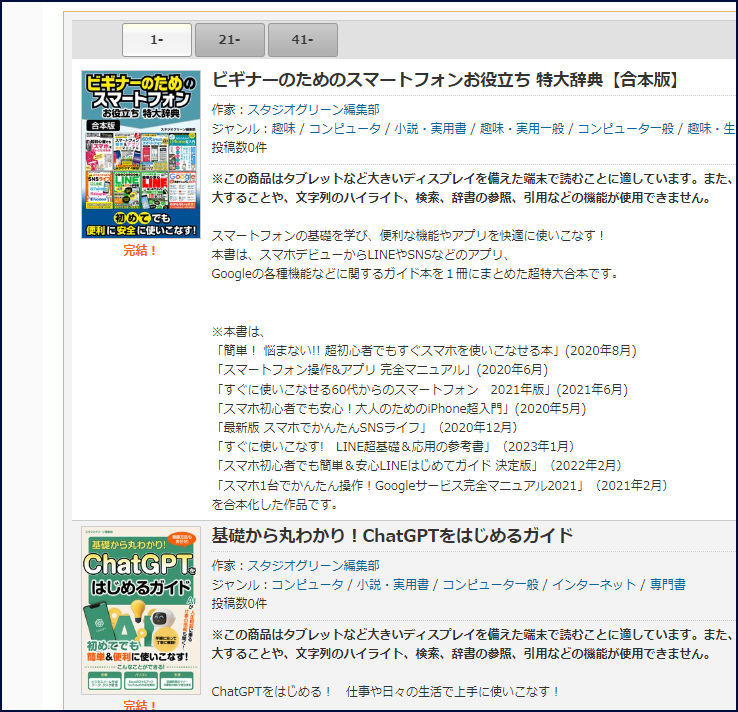Click コンピュータ genre of the ChatGPT guide
Screen dimensions: 738x712
pyautogui.click(x=307, y=584)
